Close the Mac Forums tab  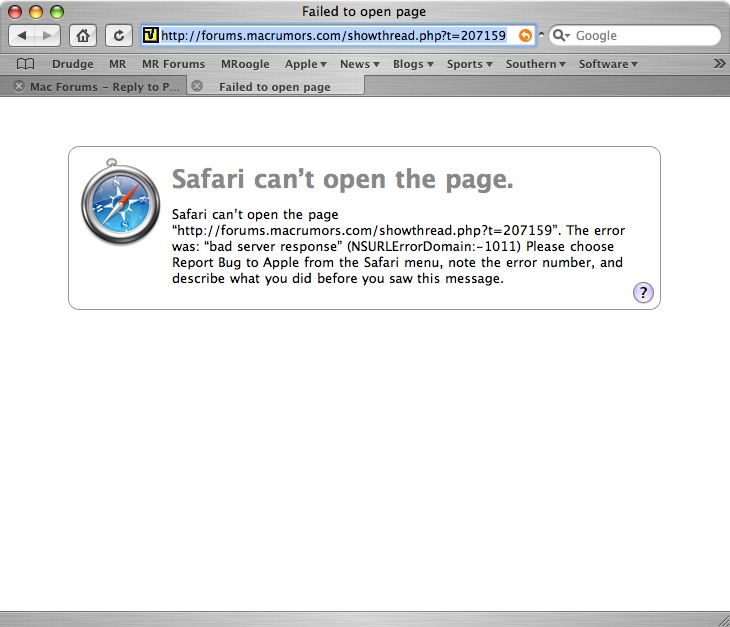coord(19,86)
